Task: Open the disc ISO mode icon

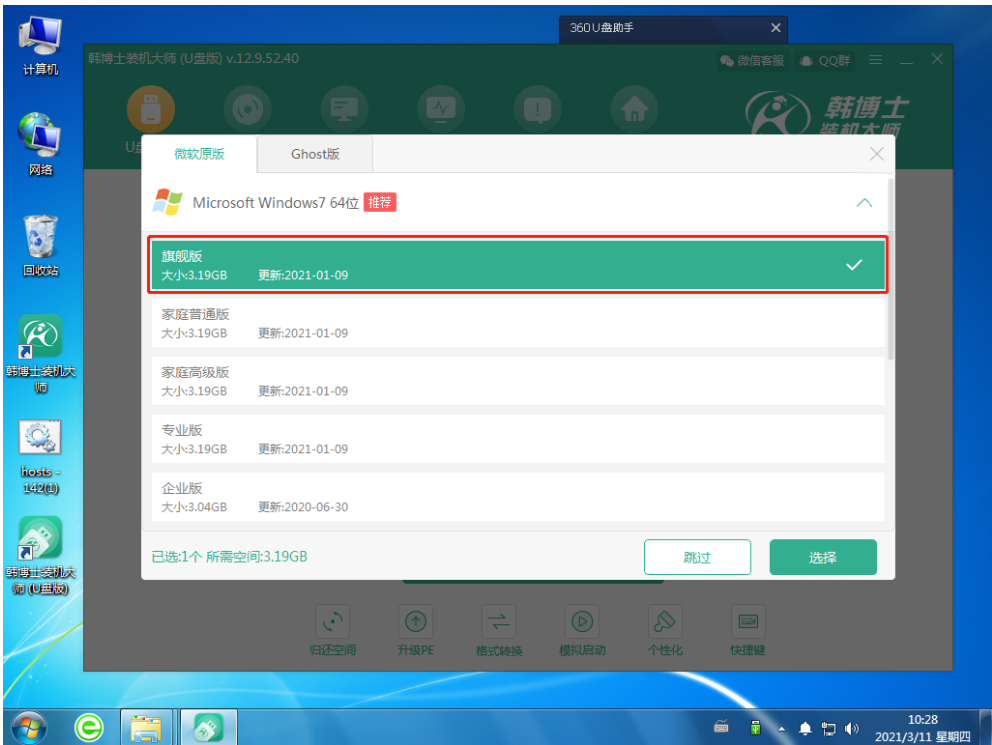Action: point(247,109)
